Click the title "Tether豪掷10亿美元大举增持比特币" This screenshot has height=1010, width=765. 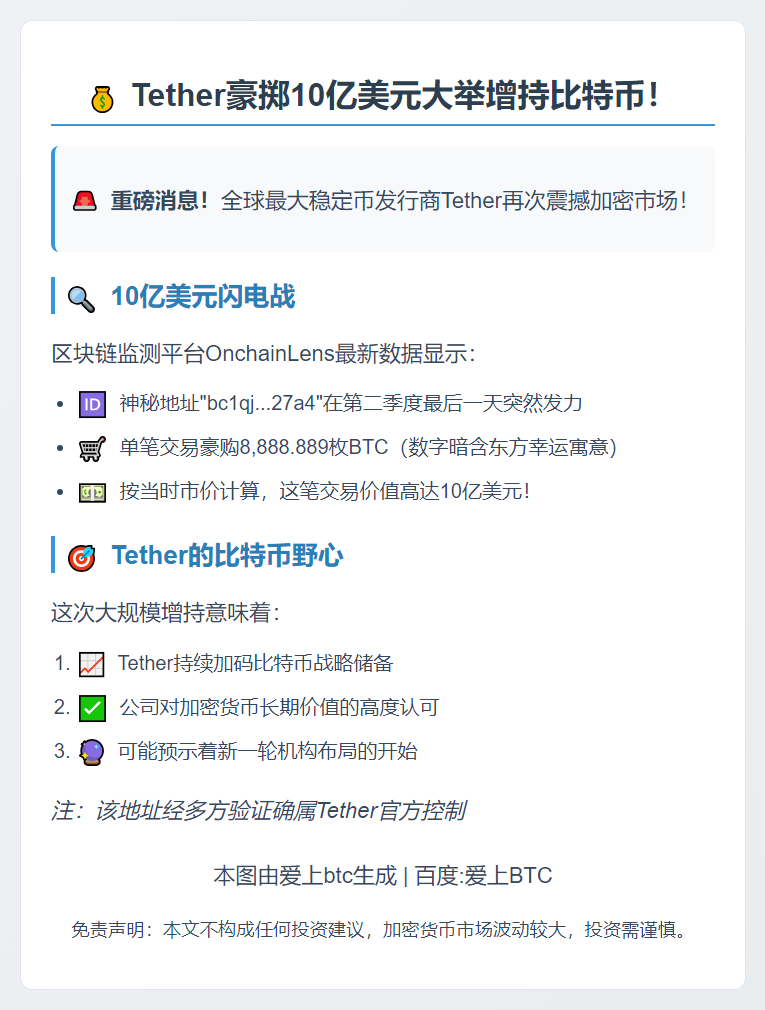395,97
